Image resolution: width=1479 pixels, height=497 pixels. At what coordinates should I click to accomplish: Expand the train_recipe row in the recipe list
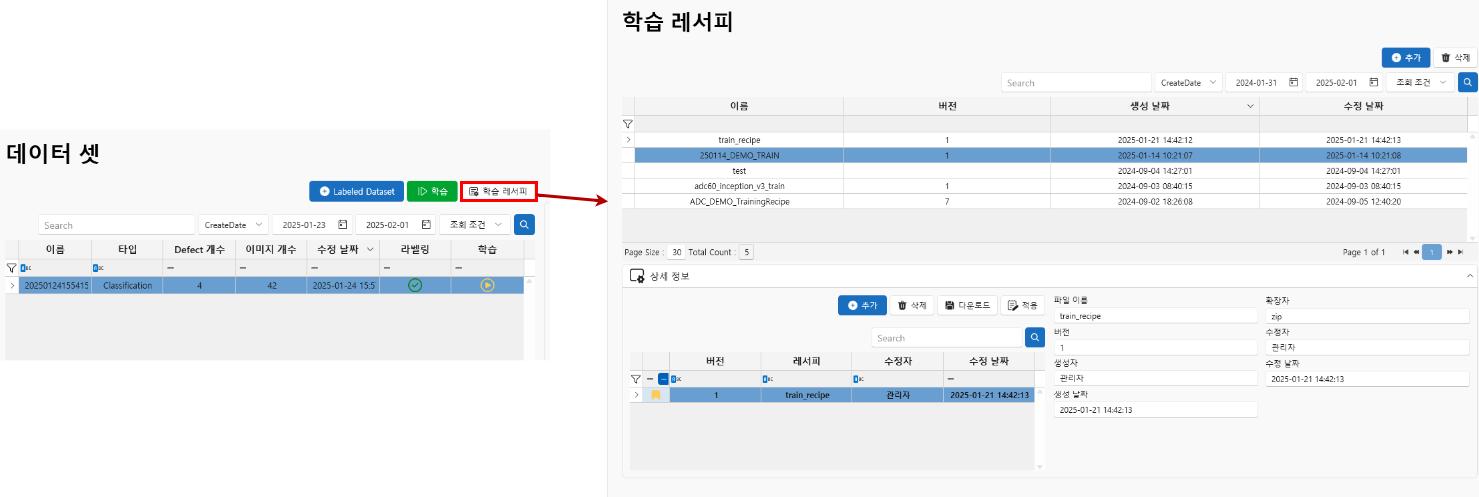[x=628, y=140]
